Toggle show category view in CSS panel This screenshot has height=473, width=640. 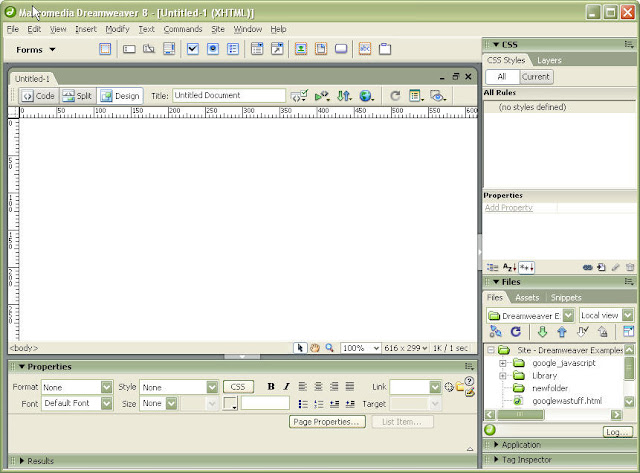(x=493, y=268)
